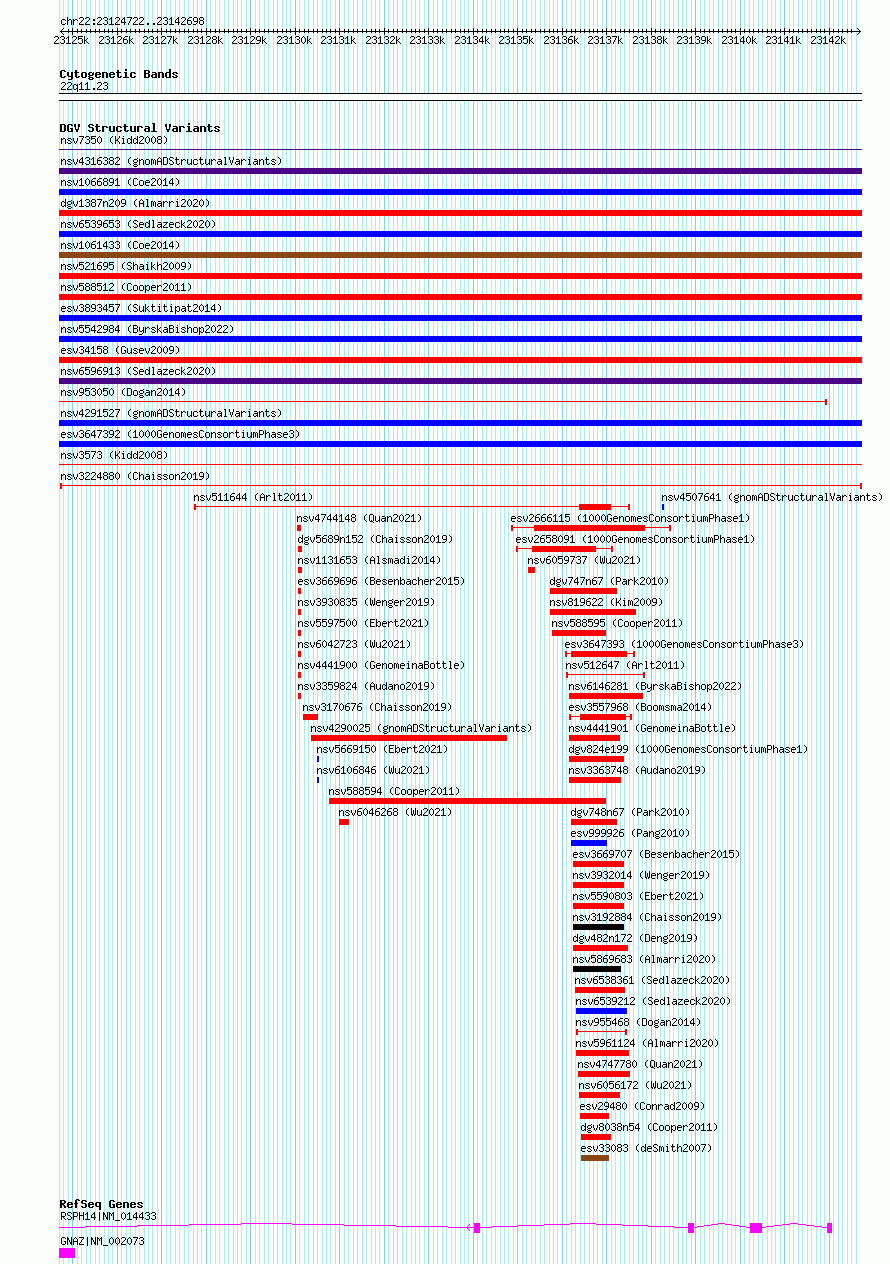
Task: Select the 22q11.23 band label
Action: (85, 86)
